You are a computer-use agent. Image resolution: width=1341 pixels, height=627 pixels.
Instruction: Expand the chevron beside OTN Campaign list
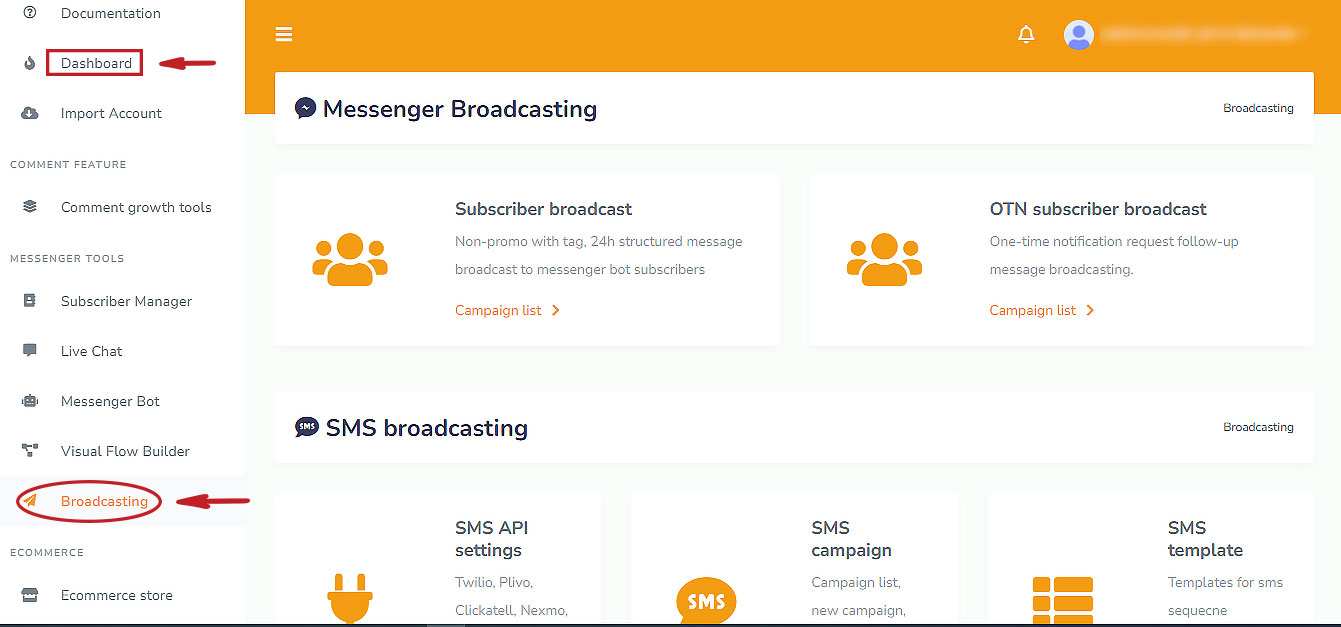[1090, 310]
